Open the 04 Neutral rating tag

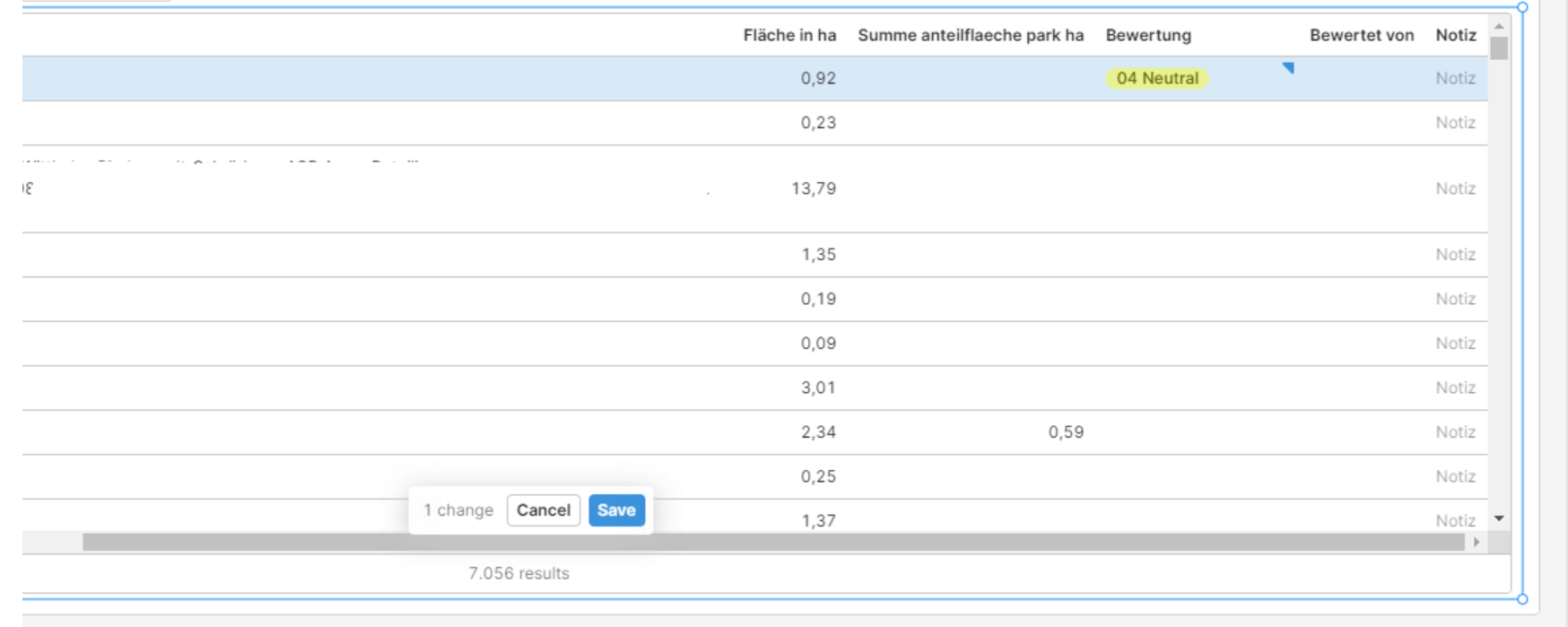(1157, 78)
